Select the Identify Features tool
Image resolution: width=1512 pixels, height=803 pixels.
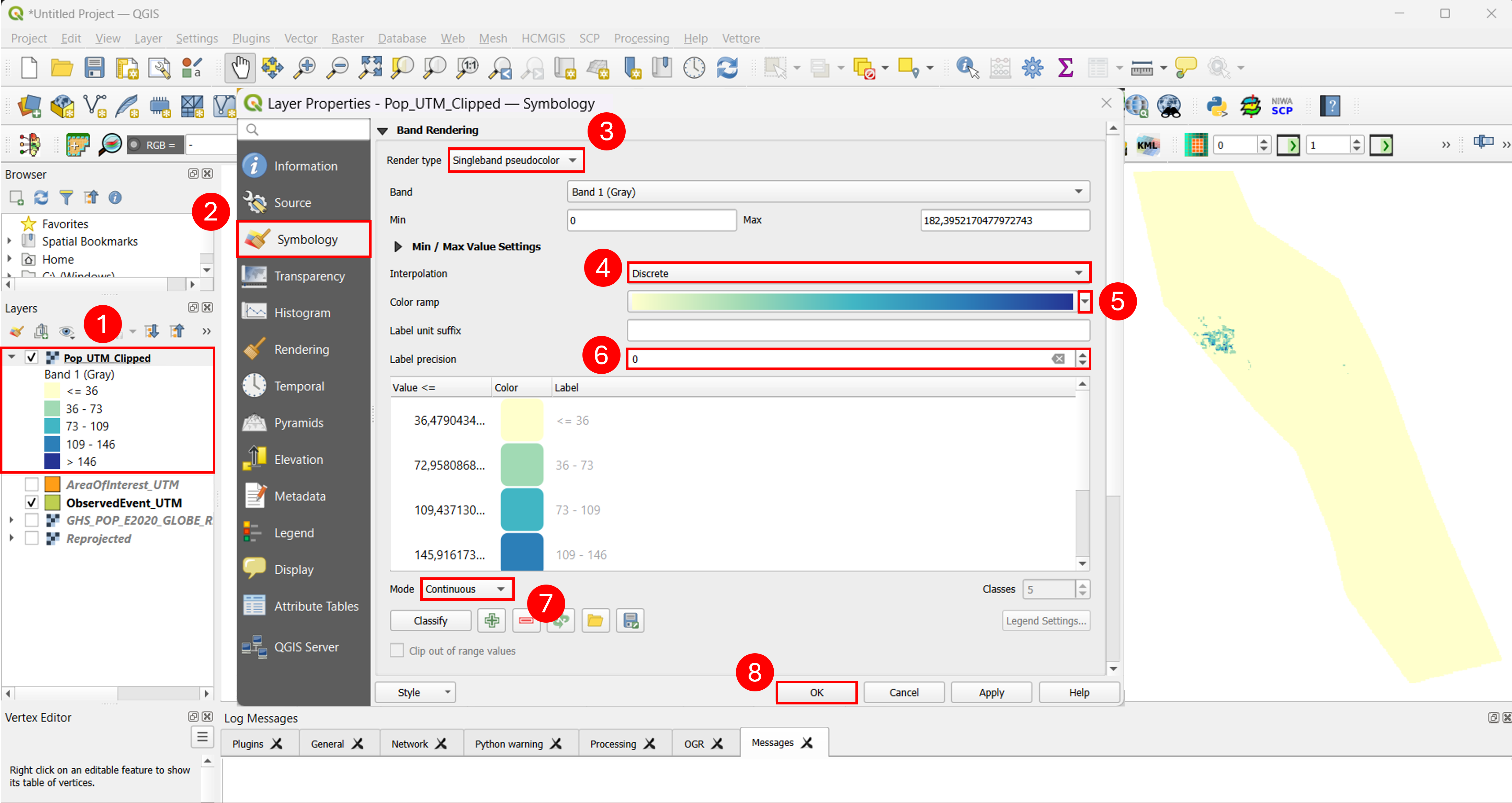click(967, 68)
